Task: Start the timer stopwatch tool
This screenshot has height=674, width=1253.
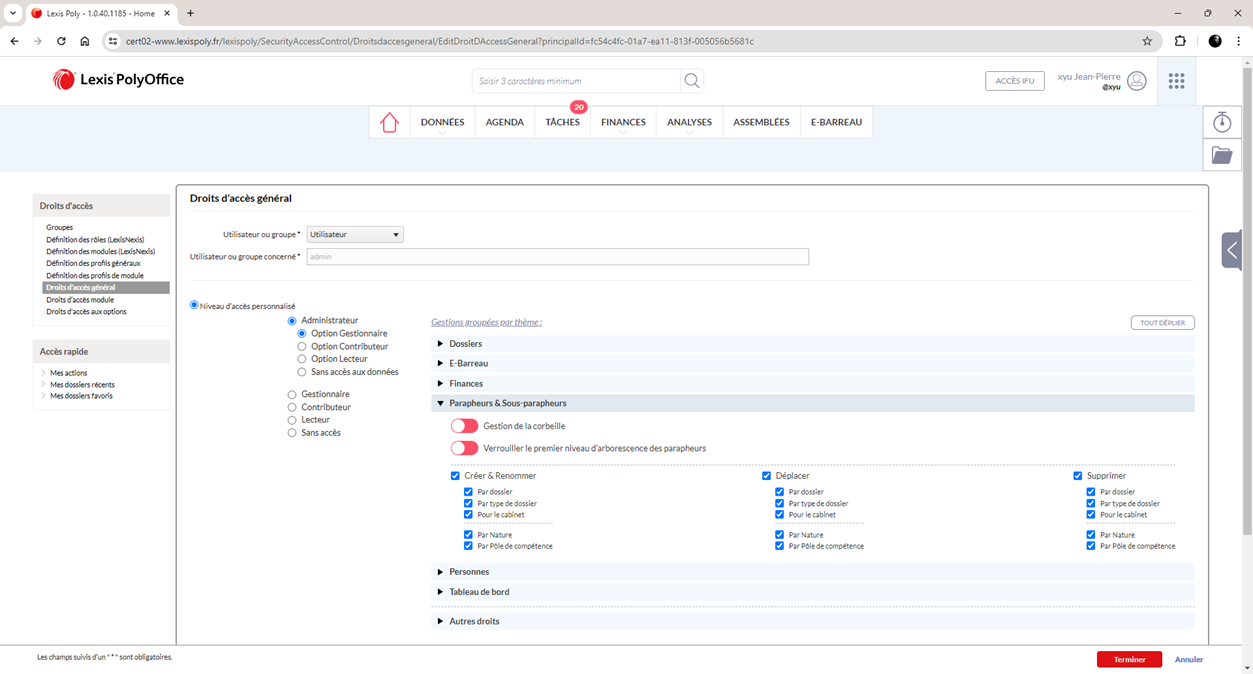Action: [1222, 122]
